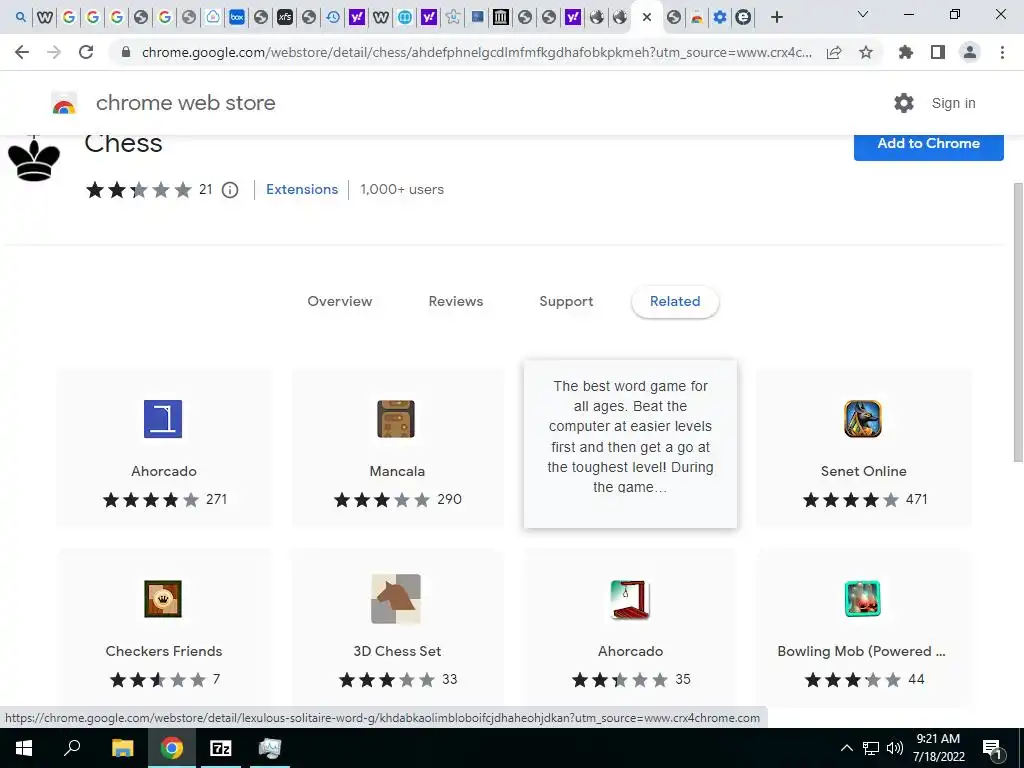The image size is (1024, 768).
Task: Select the Related tab
Action: pyautogui.click(x=675, y=302)
